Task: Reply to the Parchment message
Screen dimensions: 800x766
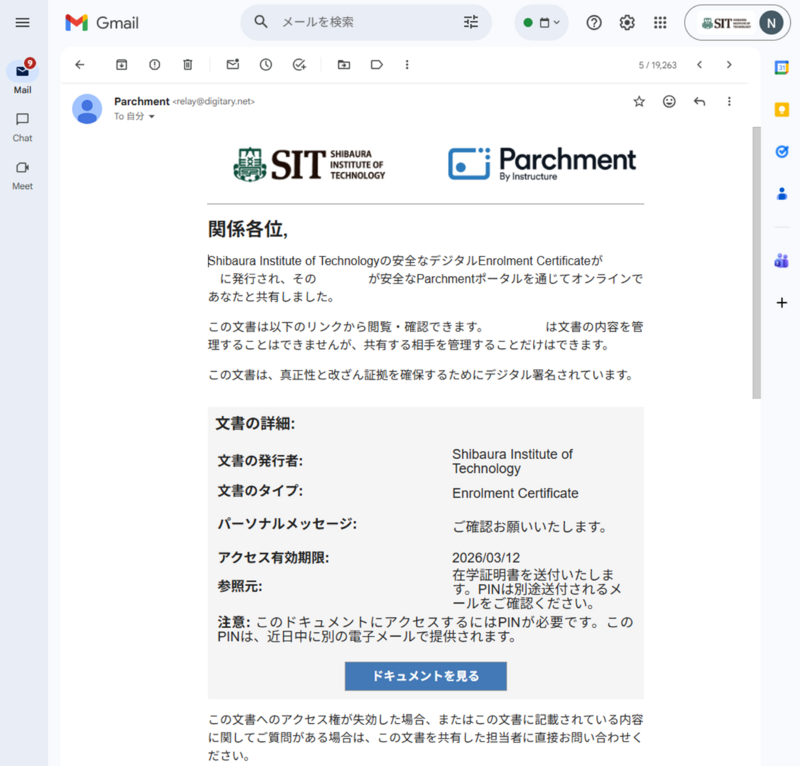Action: coord(699,101)
